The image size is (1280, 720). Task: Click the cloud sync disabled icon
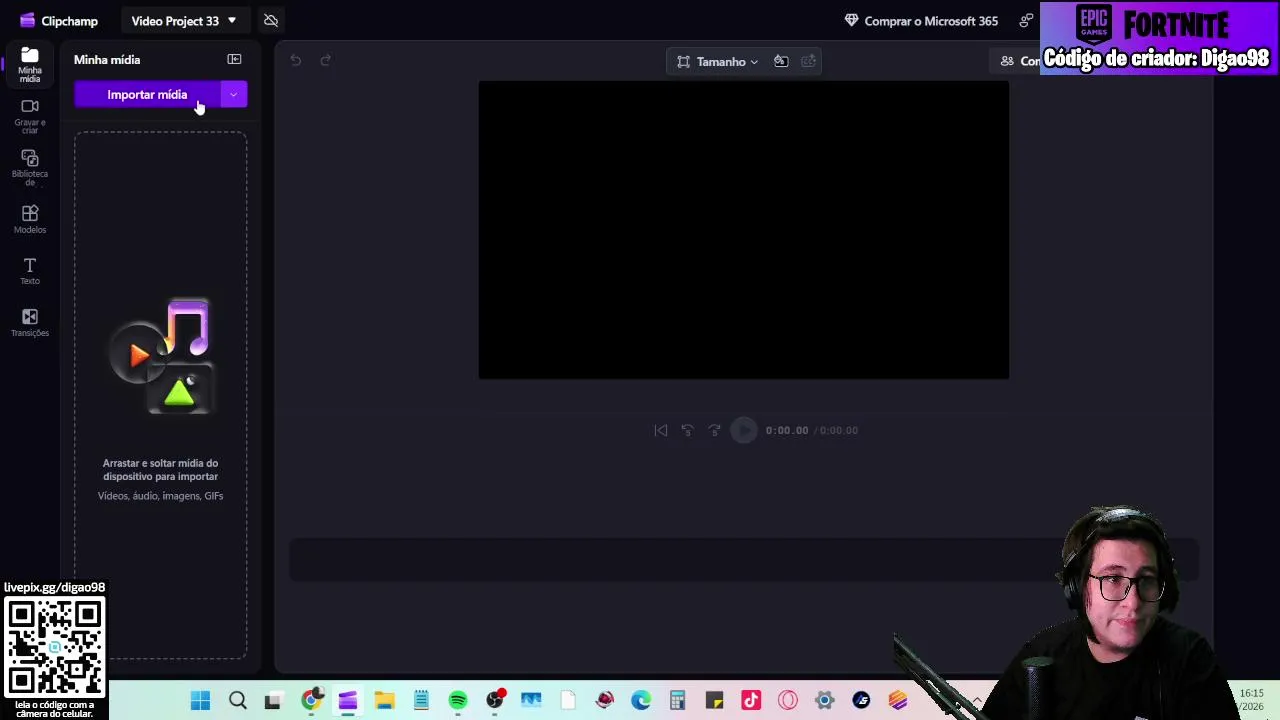[x=271, y=21]
